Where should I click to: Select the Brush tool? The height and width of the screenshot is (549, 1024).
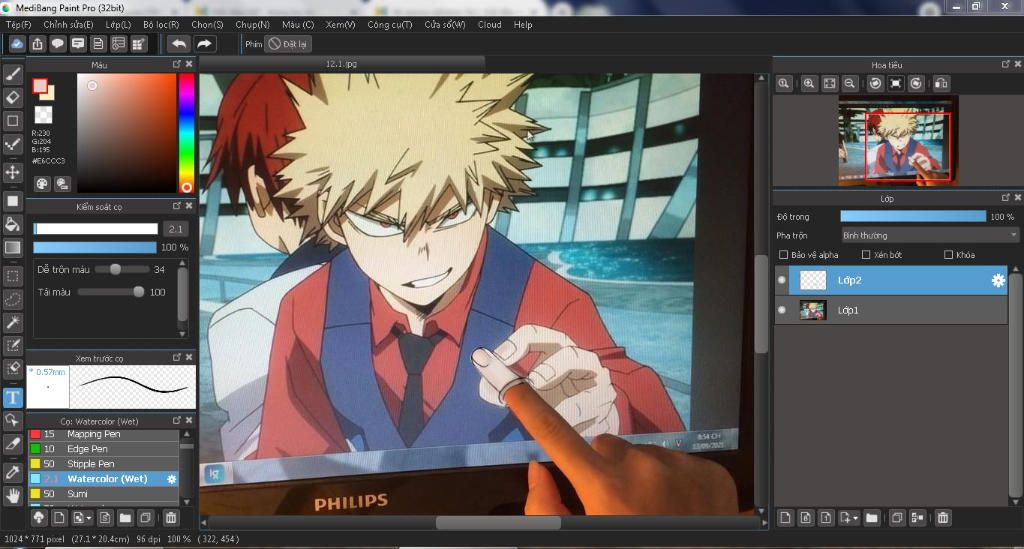tap(12, 74)
